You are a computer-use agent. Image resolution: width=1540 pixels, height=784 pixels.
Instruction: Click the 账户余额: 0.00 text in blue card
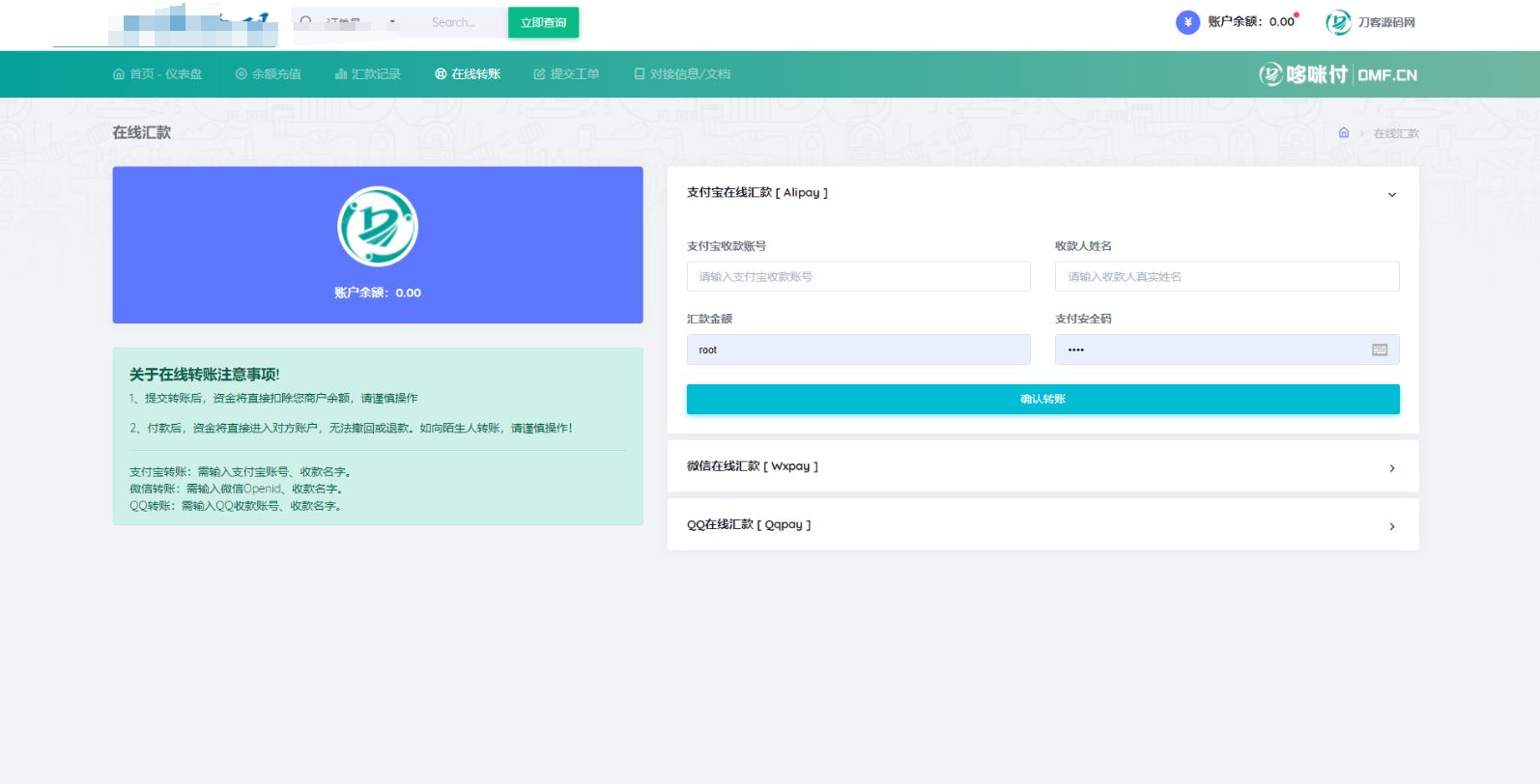[x=378, y=293]
